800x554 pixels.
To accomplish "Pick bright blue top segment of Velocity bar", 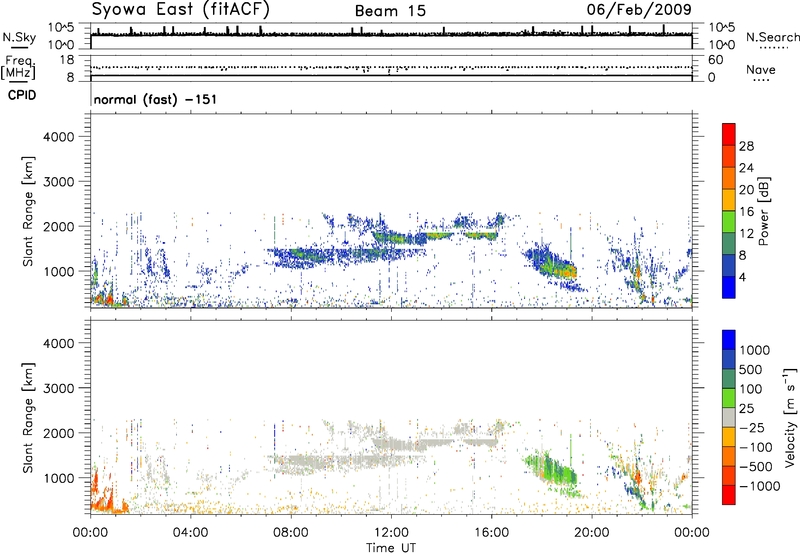I will pyautogui.click(x=729, y=340).
